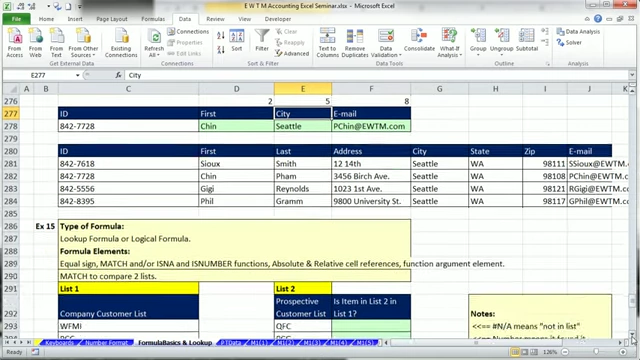Launch the Solver add-in
The width and height of the screenshot is (640, 360).
pos(569,42)
